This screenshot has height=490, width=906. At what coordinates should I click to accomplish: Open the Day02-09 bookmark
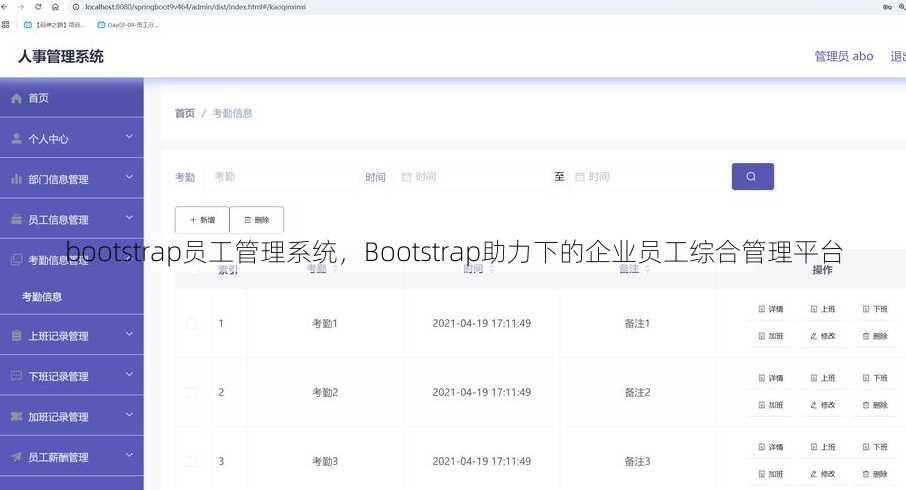pyautogui.click(x=128, y=25)
